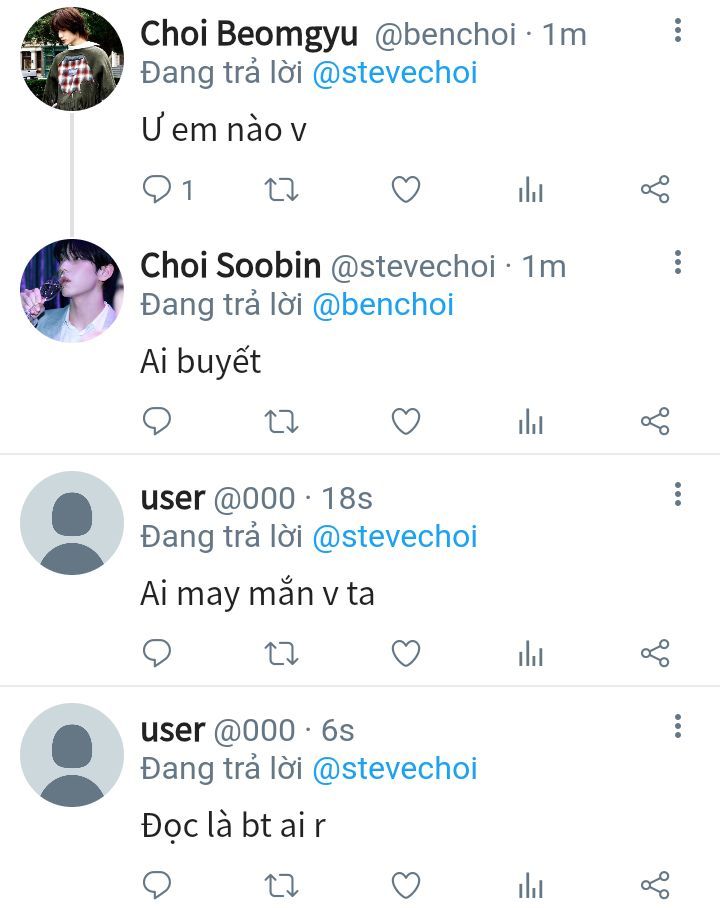View analytics on "Ai may mắn v ta" tweet
Image resolution: width=720 pixels, height=908 pixels.
(531, 653)
